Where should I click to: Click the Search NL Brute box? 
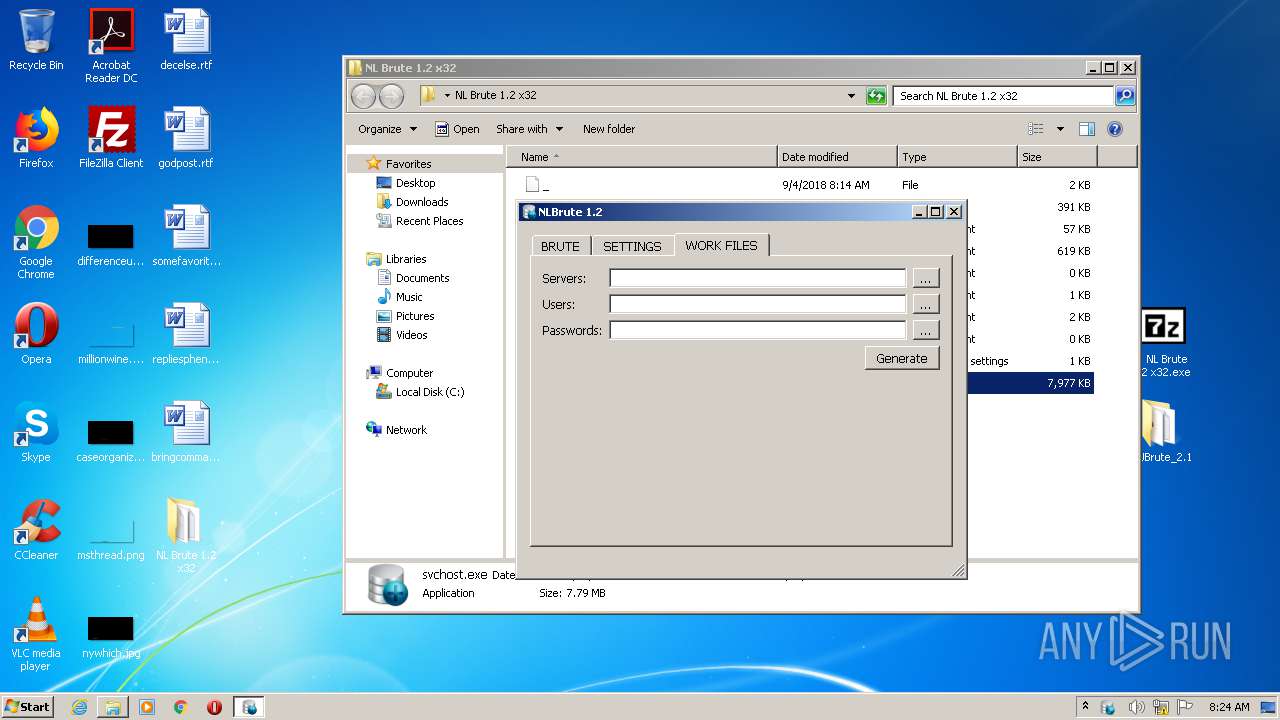pos(1003,96)
